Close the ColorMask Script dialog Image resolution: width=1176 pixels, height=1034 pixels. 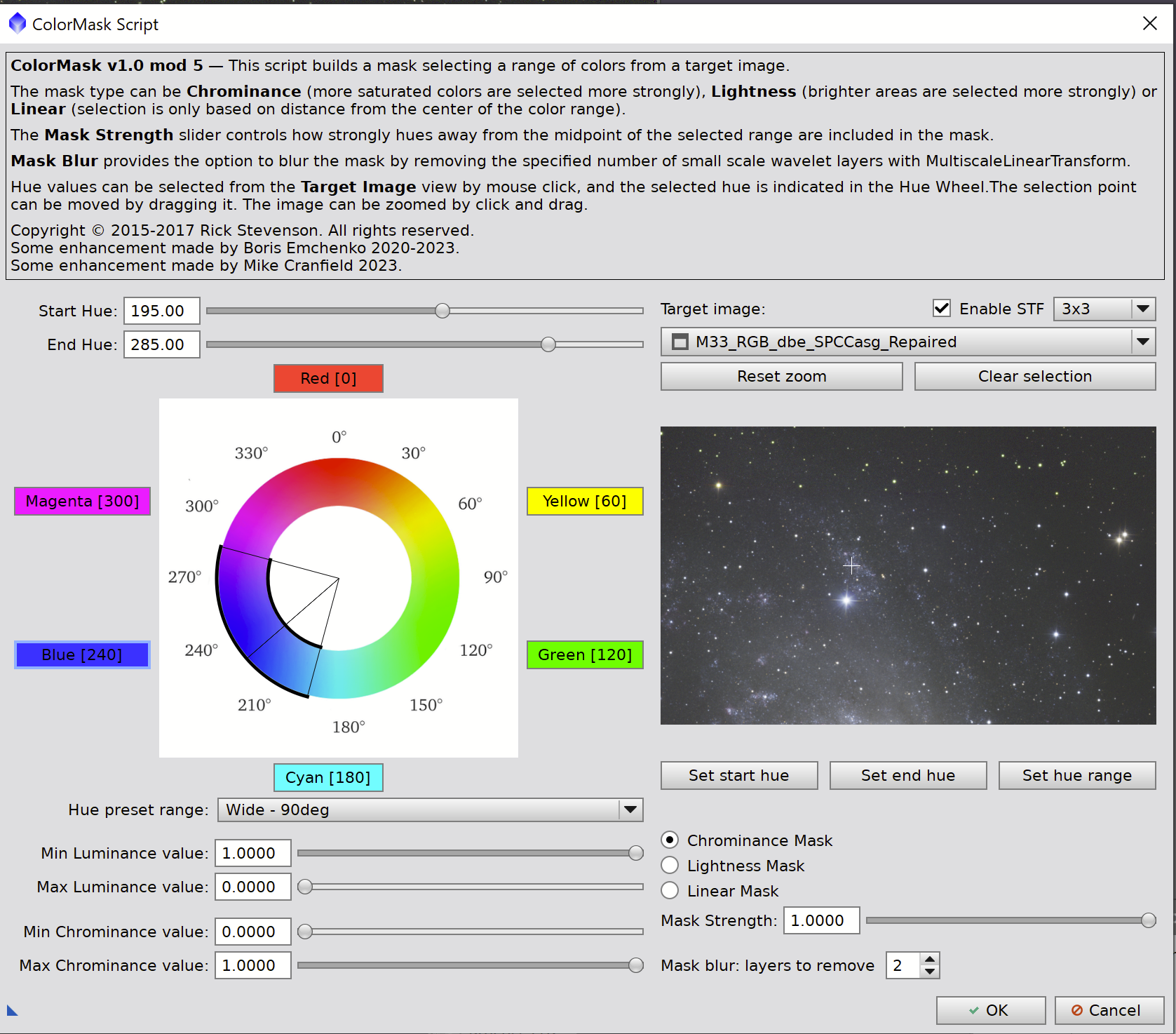click(1150, 23)
